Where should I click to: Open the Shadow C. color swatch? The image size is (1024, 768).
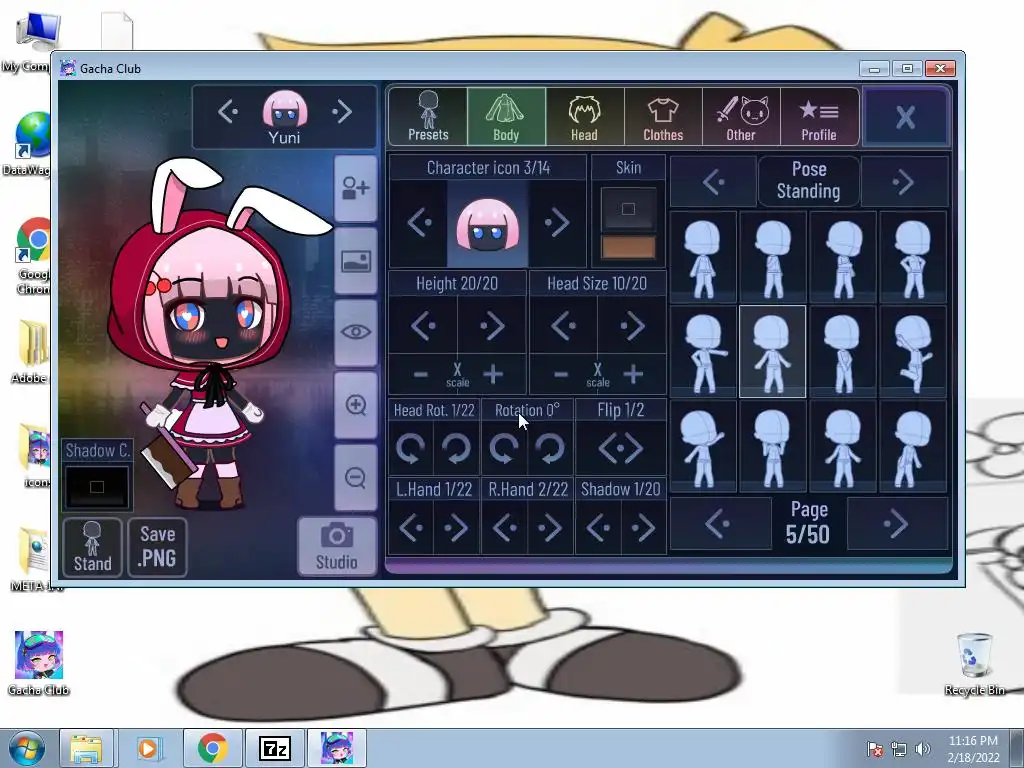click(x=97, y=487)
